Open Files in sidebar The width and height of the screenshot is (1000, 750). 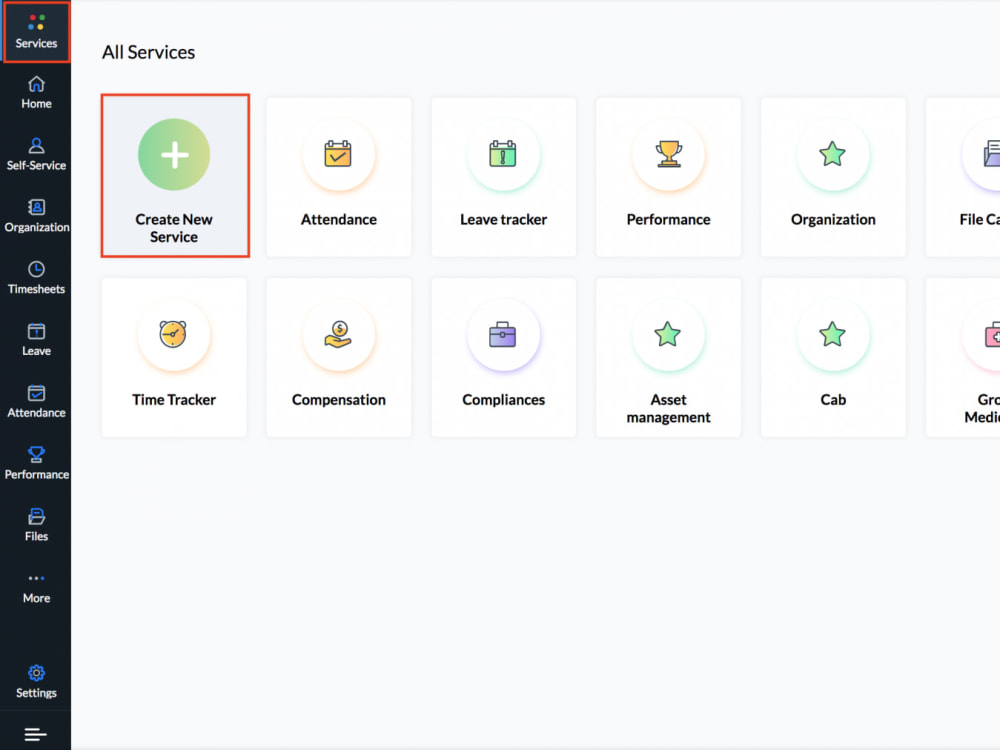(36, 526)
